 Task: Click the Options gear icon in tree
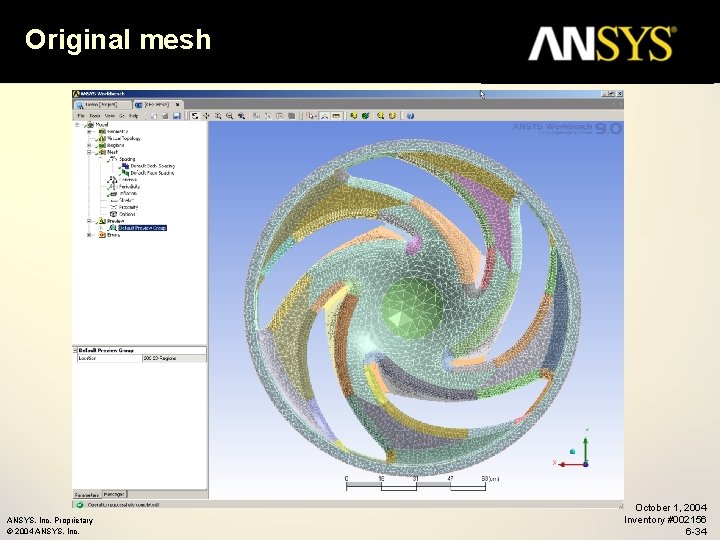pyautogui.click(x=113, y=214)
